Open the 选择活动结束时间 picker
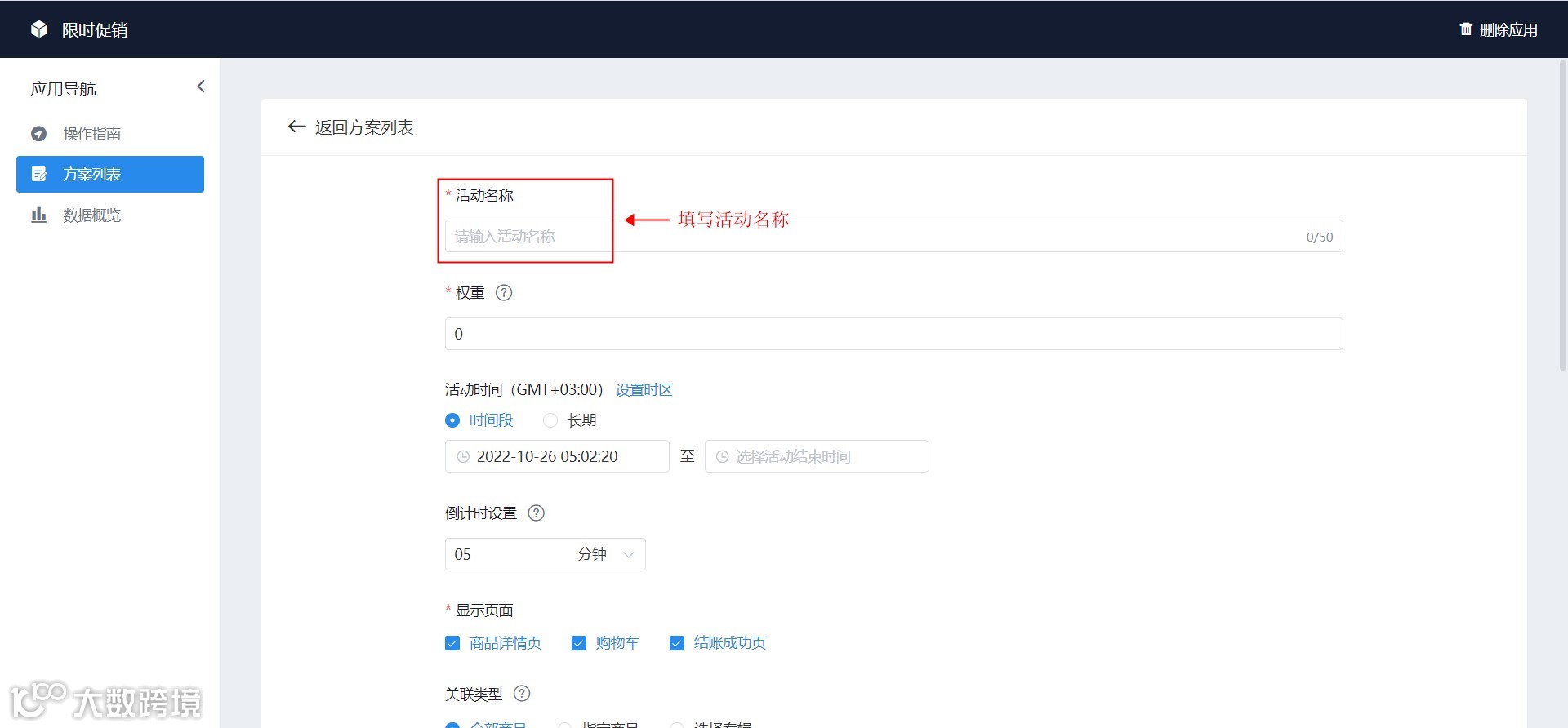 tap(817, 456)
